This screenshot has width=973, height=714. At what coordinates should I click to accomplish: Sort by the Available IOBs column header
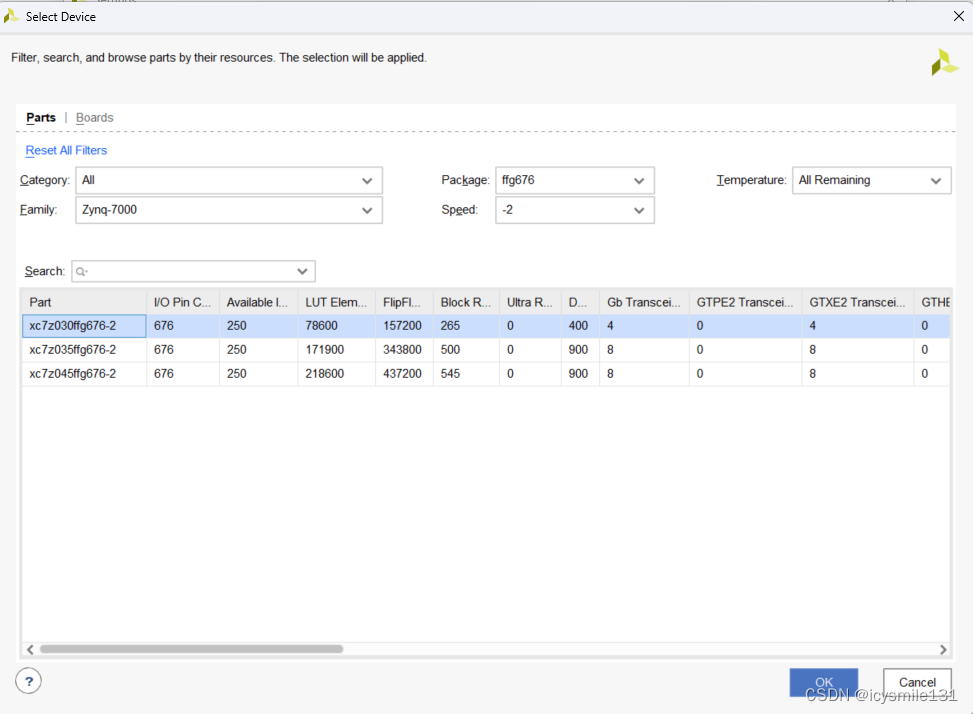(259, 302)
